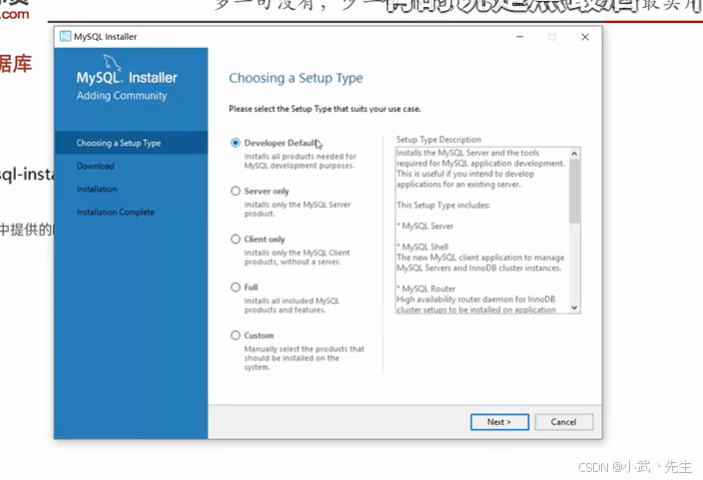Go to the Download step in sidebar
This screenshot has width=703, height=480.
click(x=95, y=166)
